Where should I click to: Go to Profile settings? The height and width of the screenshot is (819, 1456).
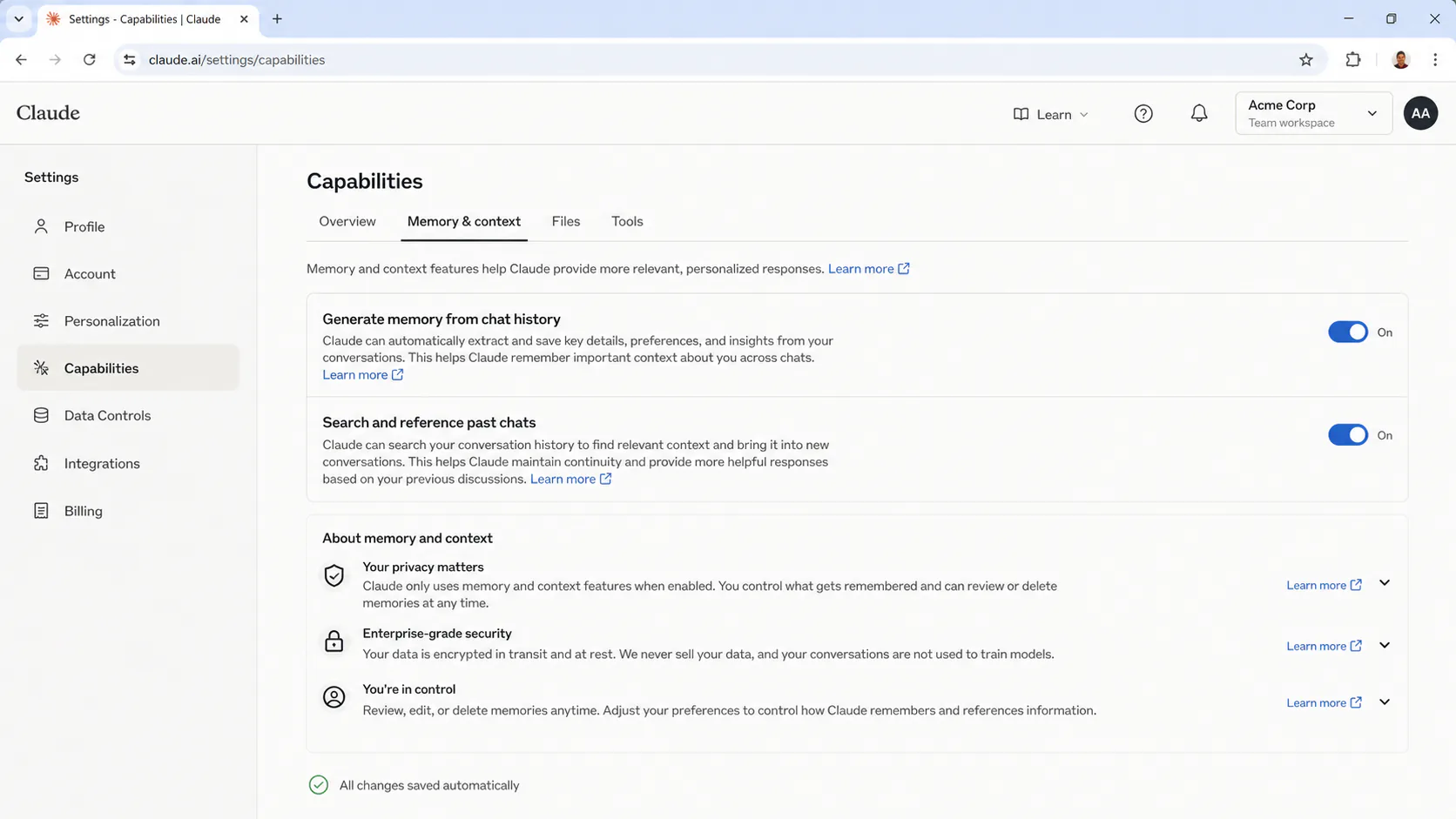click(x=128, y=226)
